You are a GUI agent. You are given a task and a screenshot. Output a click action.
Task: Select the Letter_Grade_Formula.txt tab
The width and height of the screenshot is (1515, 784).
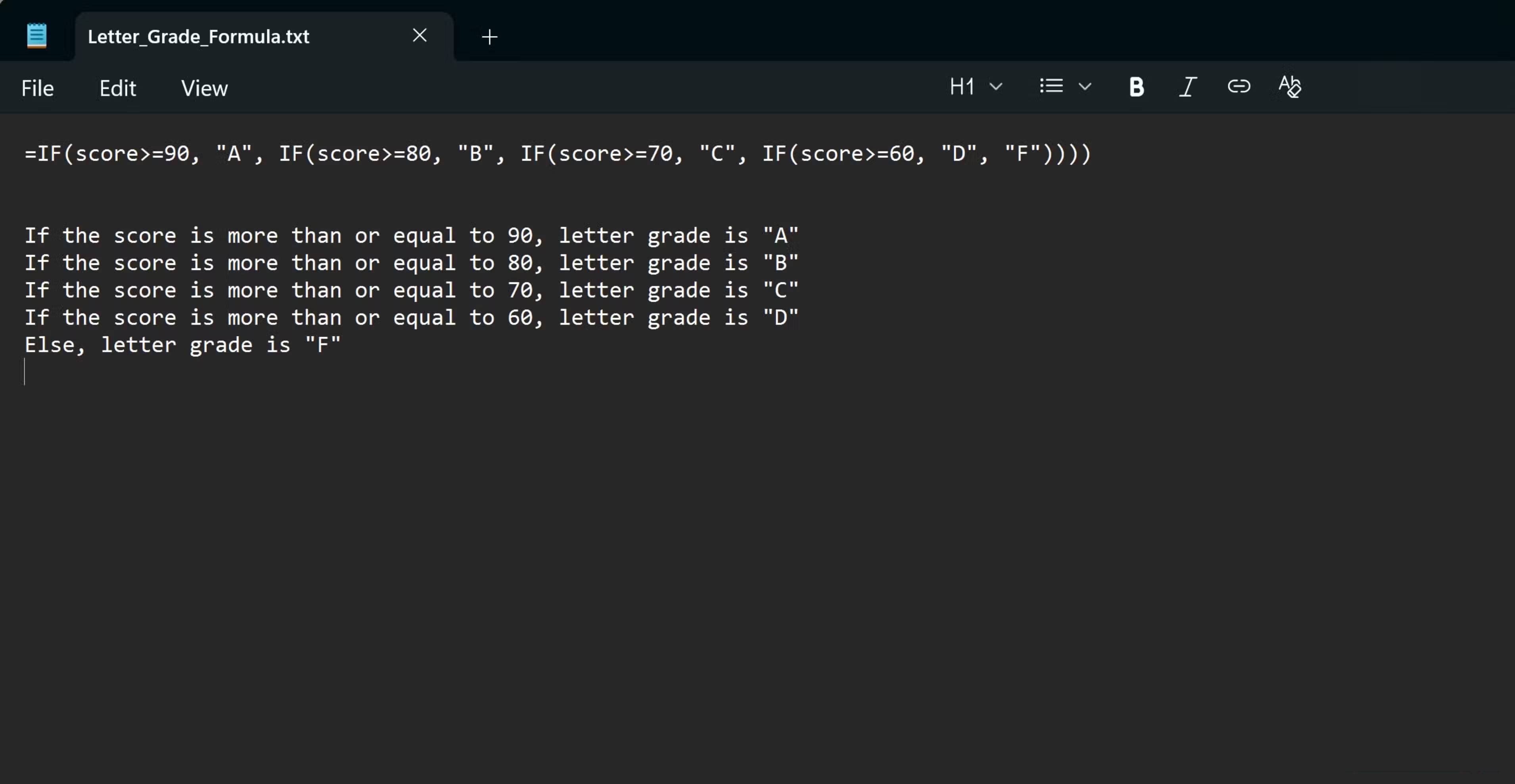[x=199, y=36]
